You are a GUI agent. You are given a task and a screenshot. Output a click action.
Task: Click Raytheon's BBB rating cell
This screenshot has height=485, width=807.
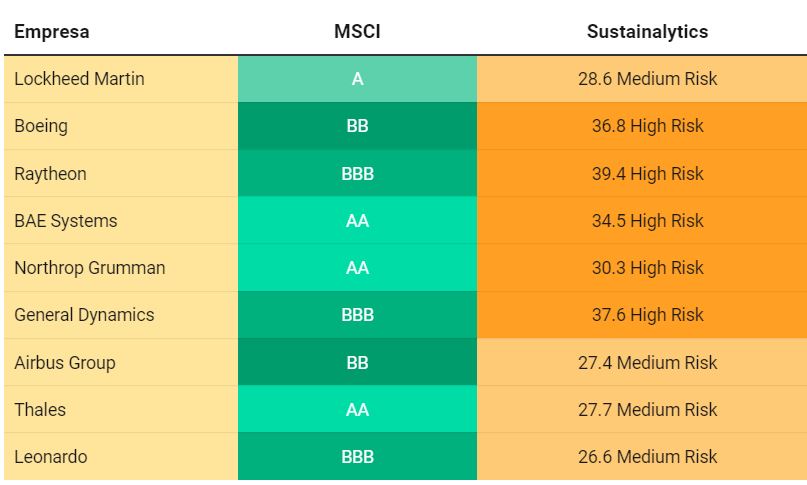pos(357,174)
